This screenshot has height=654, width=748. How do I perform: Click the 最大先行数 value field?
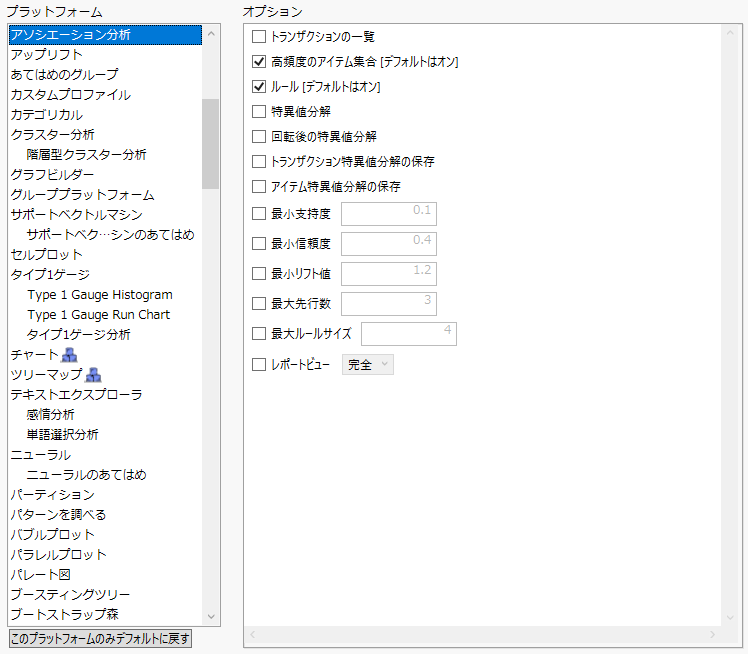click(389, 303)
